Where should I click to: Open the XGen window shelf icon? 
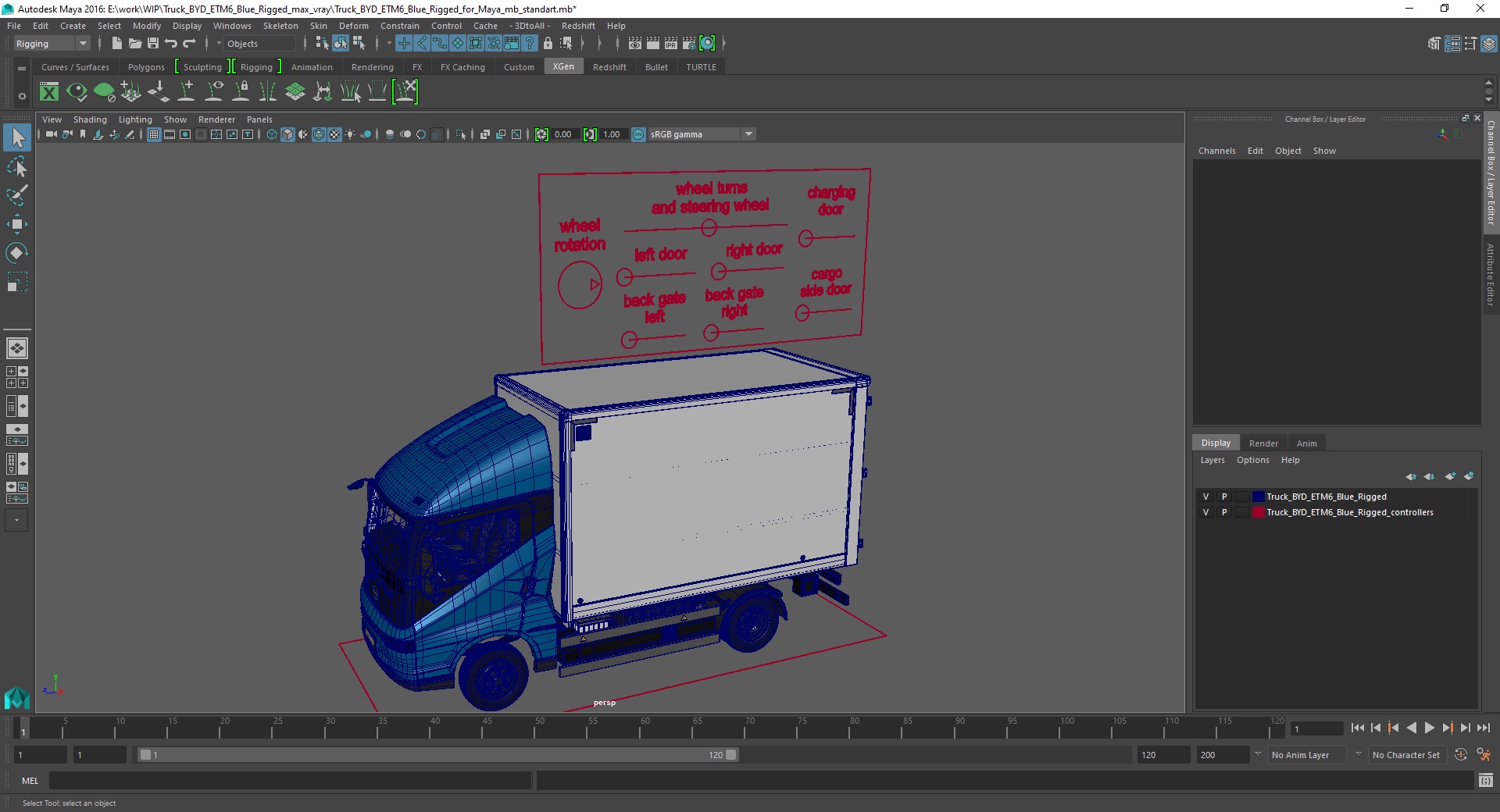tap(49, 92)
